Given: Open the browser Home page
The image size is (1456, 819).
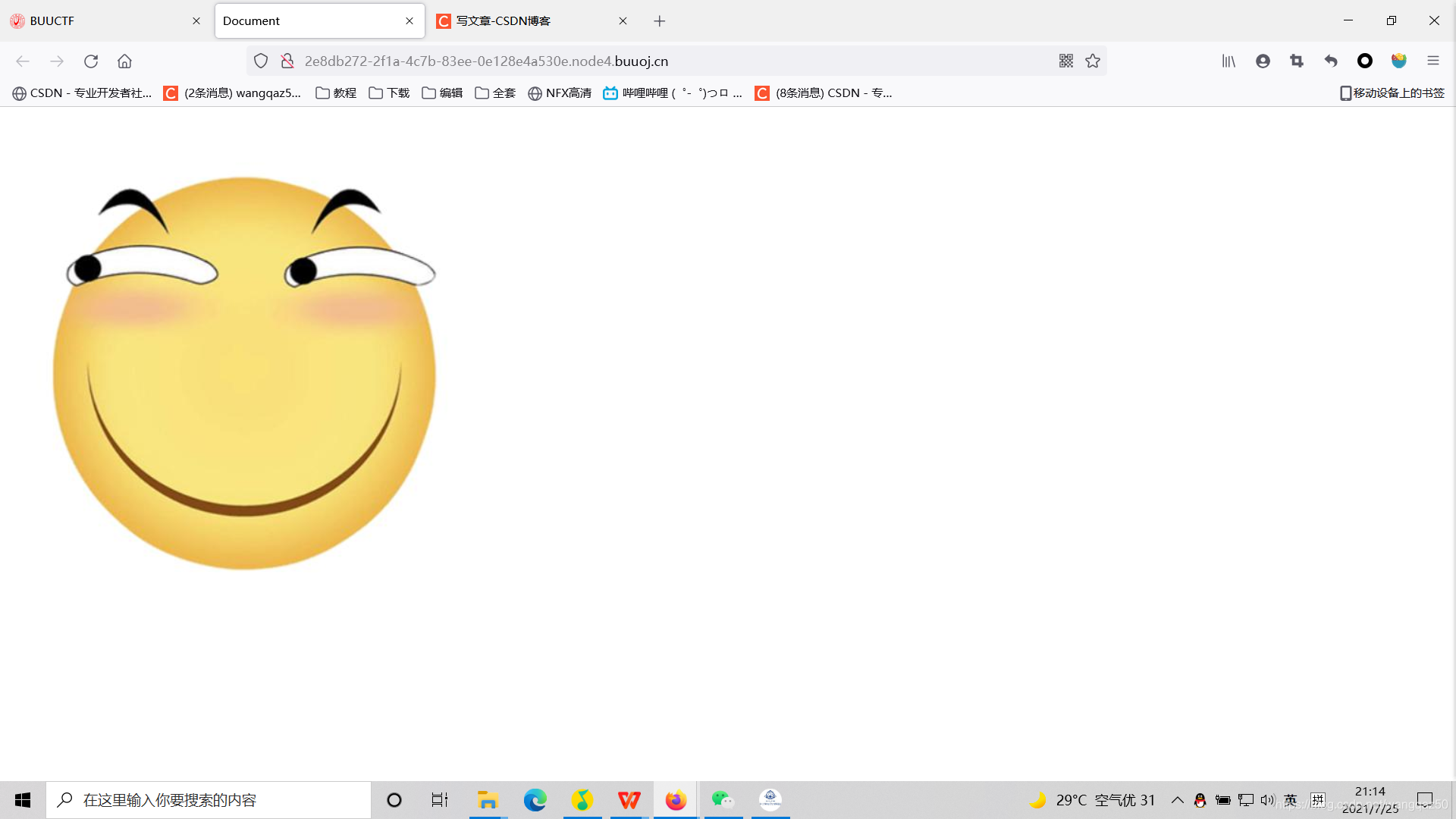Looking at the screenshot, I should click(124, 61).
